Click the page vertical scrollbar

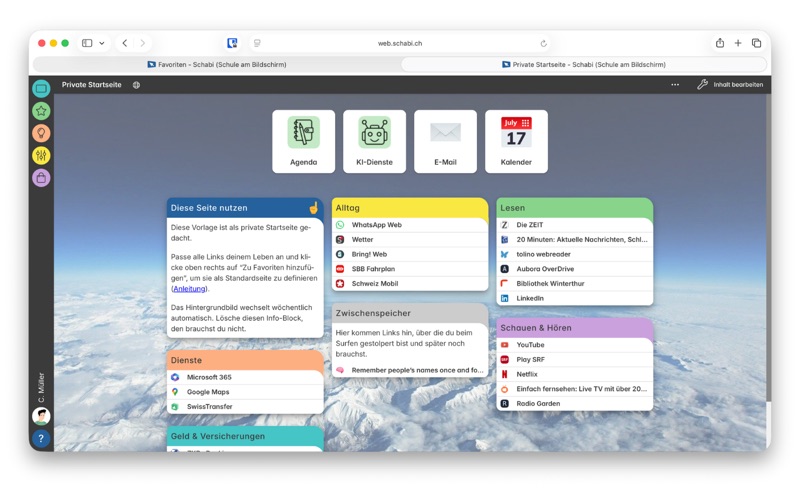click(x=768, y=247)
